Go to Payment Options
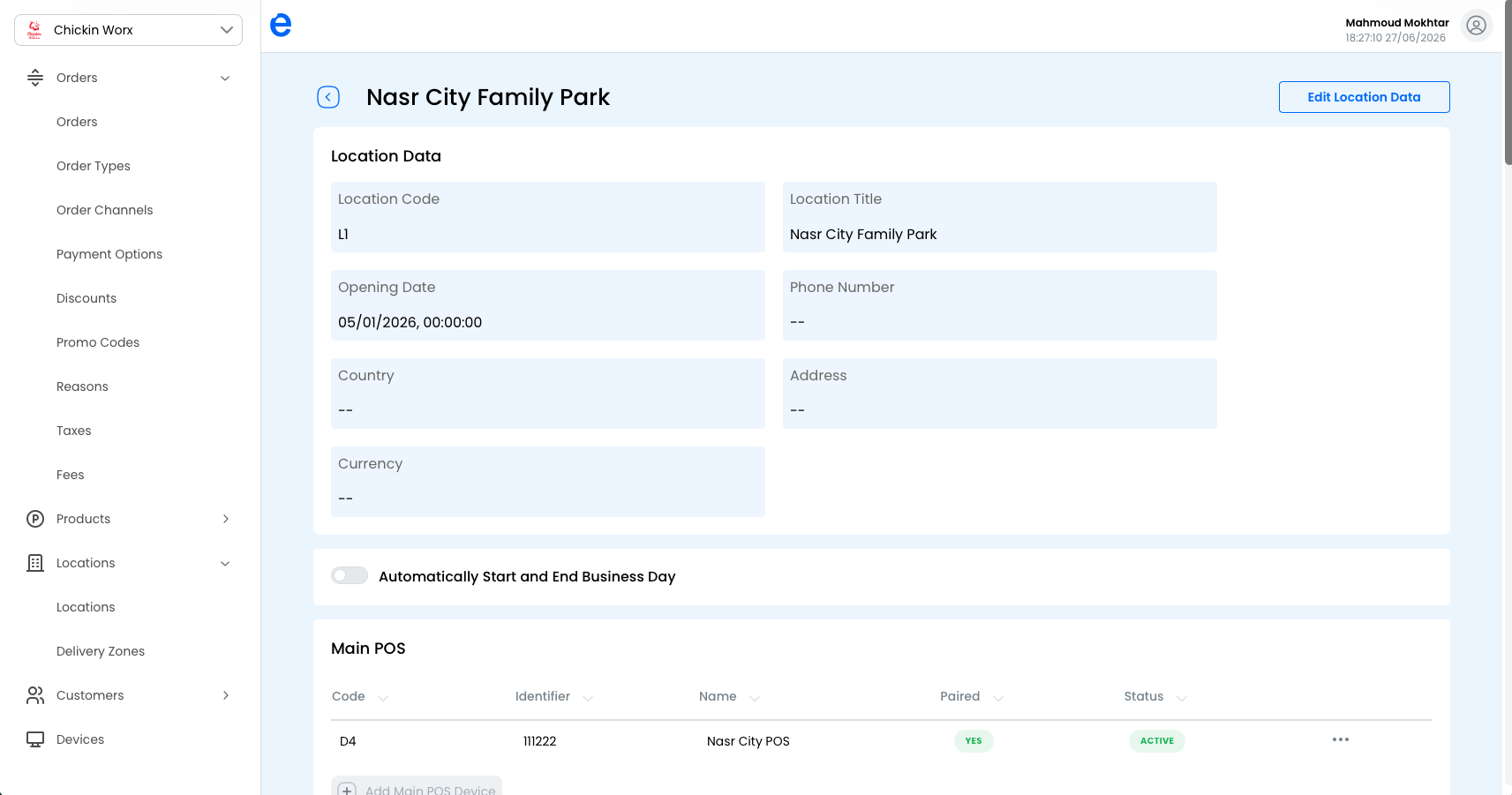Viewport: 1512px width, 795px height. coord(109,254)
